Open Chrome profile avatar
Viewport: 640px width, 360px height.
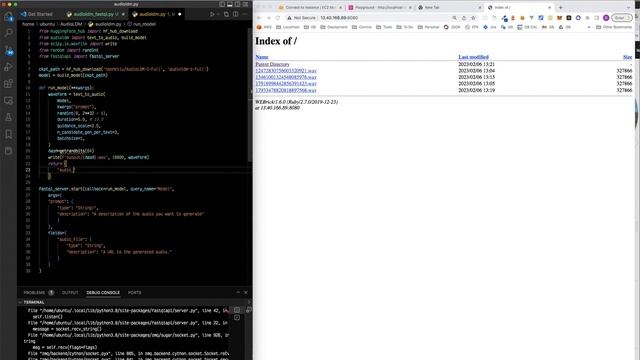[606, 18]
